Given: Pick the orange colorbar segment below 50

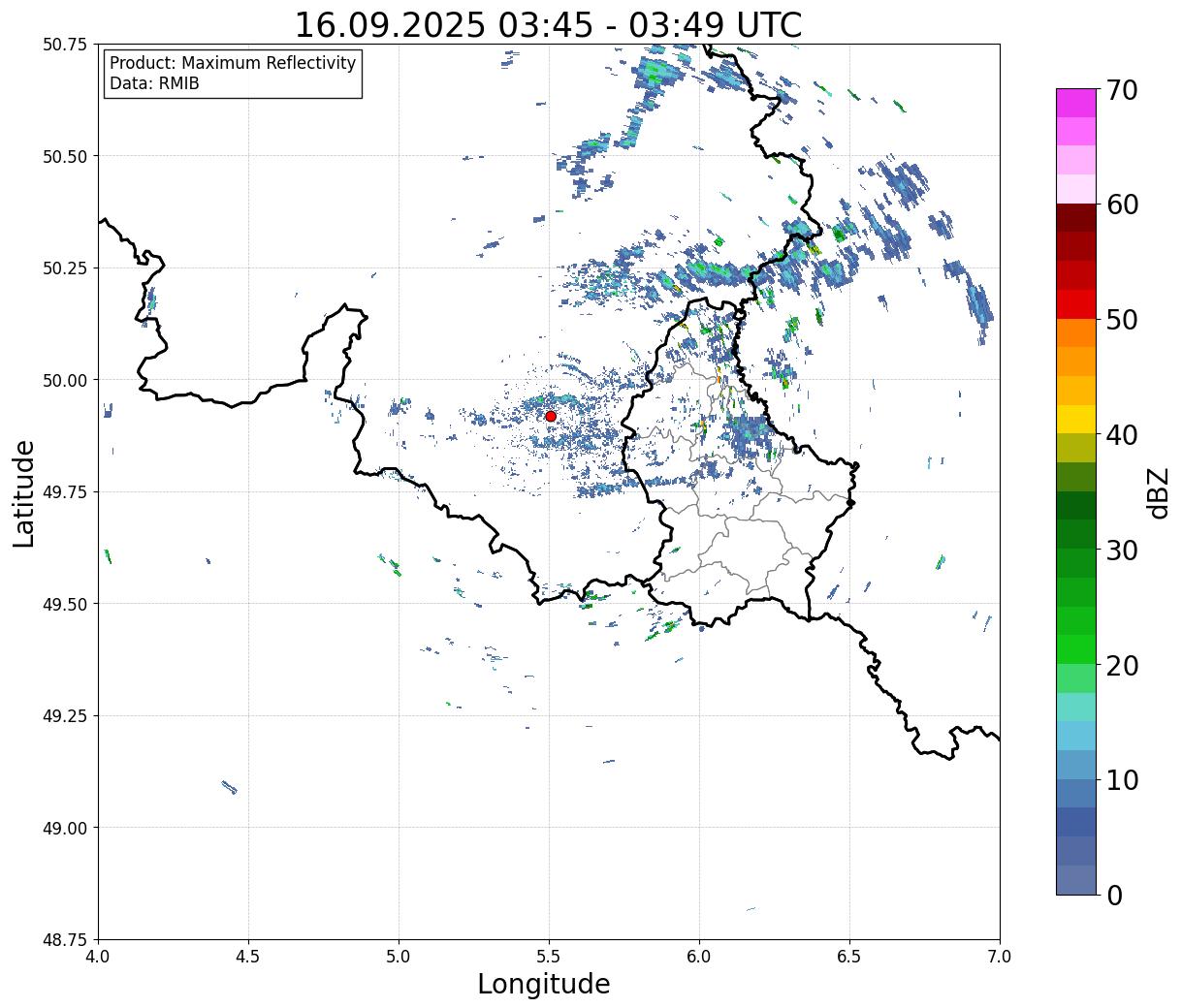Looking at the screenshot, I should [x=1076, y=333].
